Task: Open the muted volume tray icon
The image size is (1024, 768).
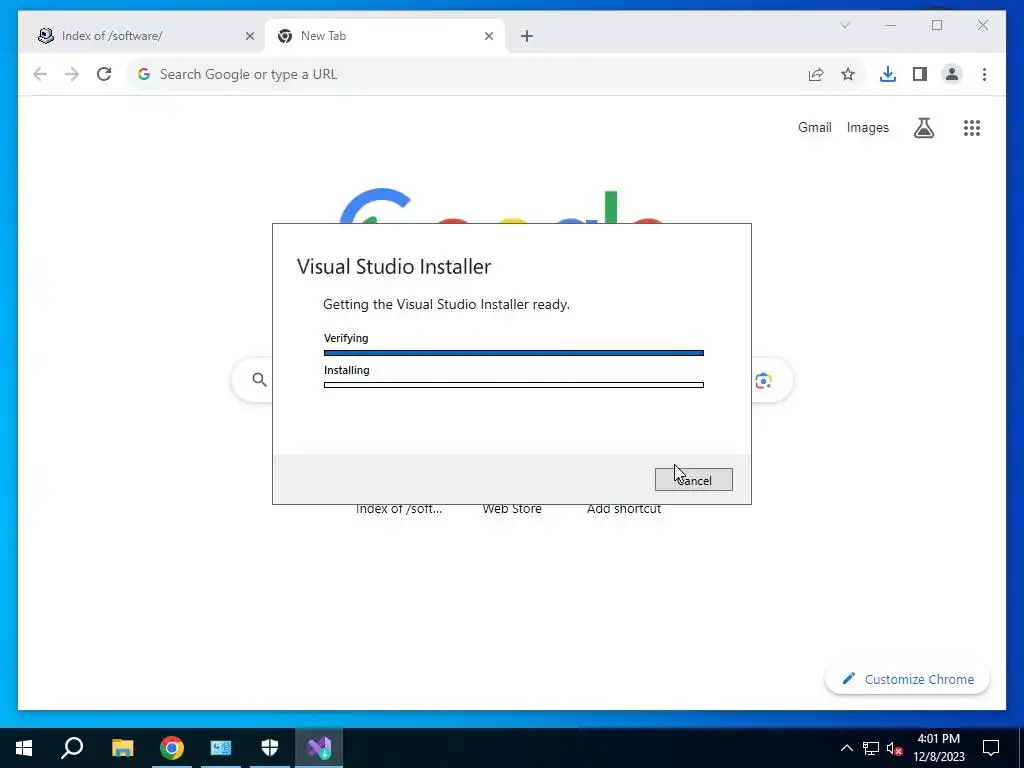Action: [895, 748]
